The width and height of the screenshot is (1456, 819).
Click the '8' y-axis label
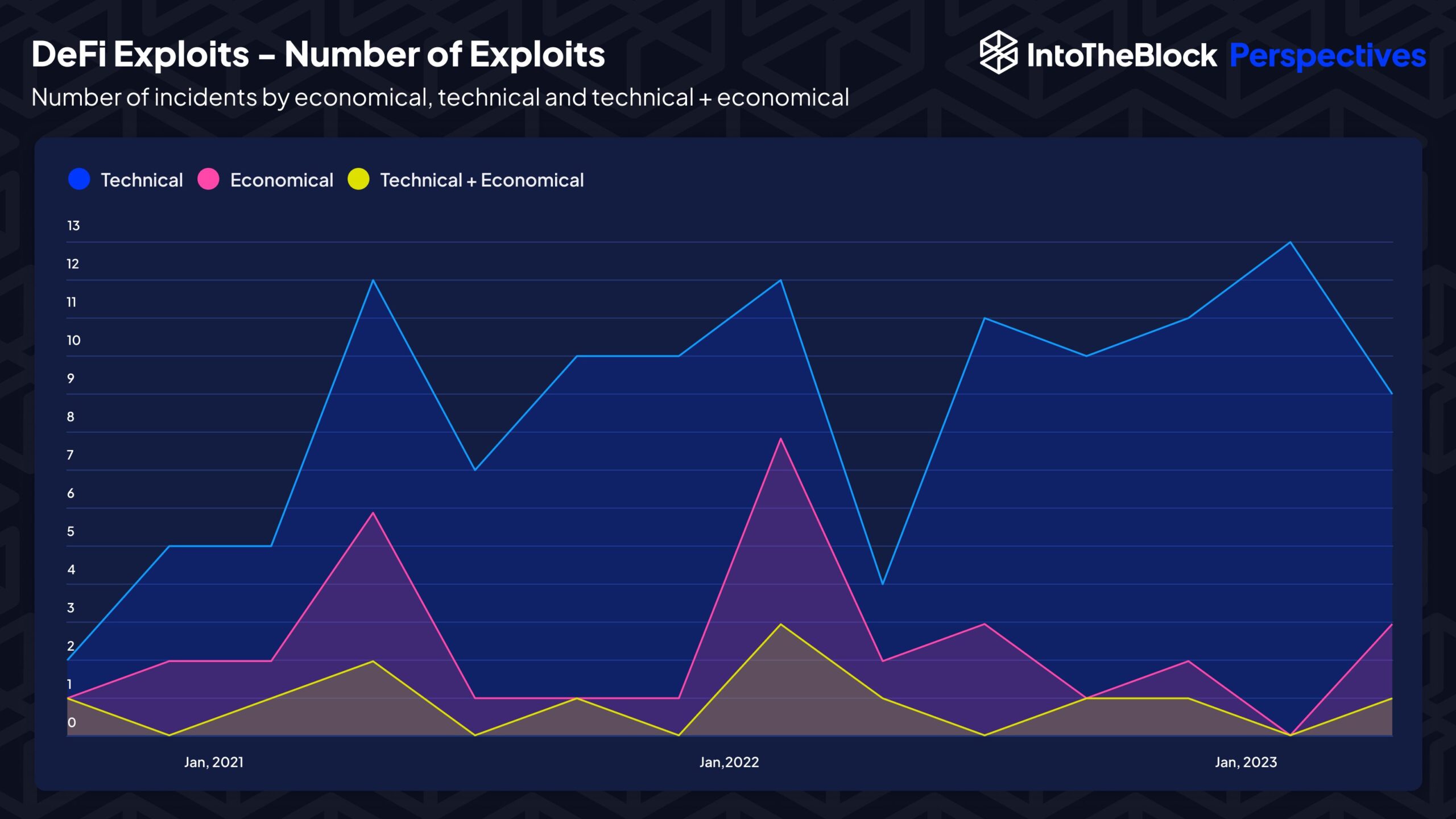coord(71,417)
